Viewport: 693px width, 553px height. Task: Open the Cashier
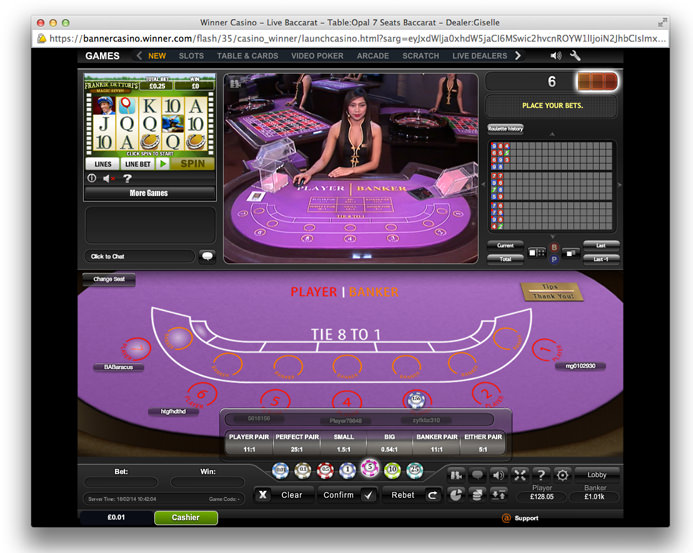tap(186, 518)
